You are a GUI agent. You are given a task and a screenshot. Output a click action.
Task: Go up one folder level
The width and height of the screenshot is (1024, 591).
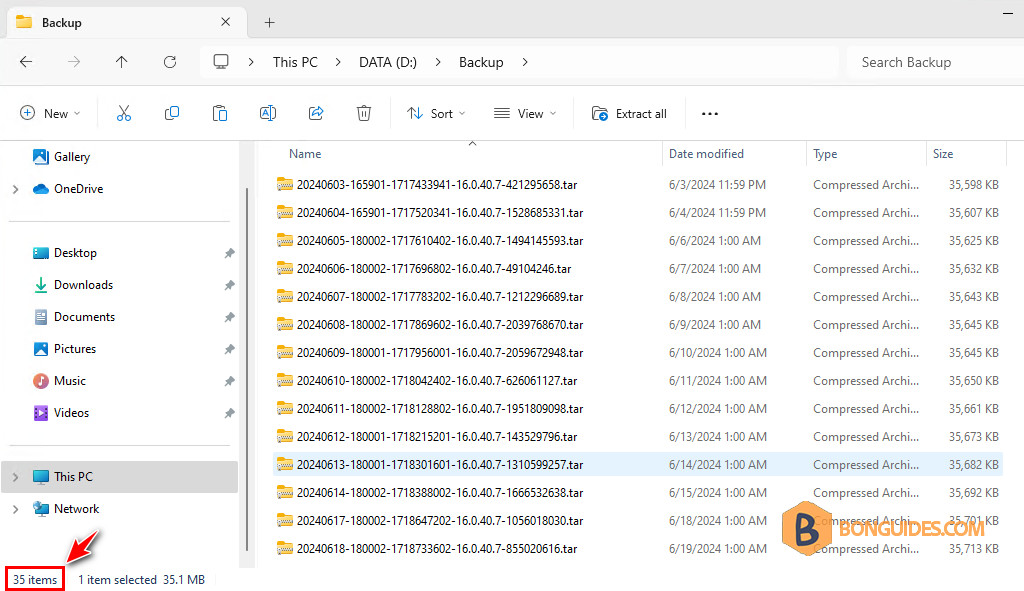(121, 62)
